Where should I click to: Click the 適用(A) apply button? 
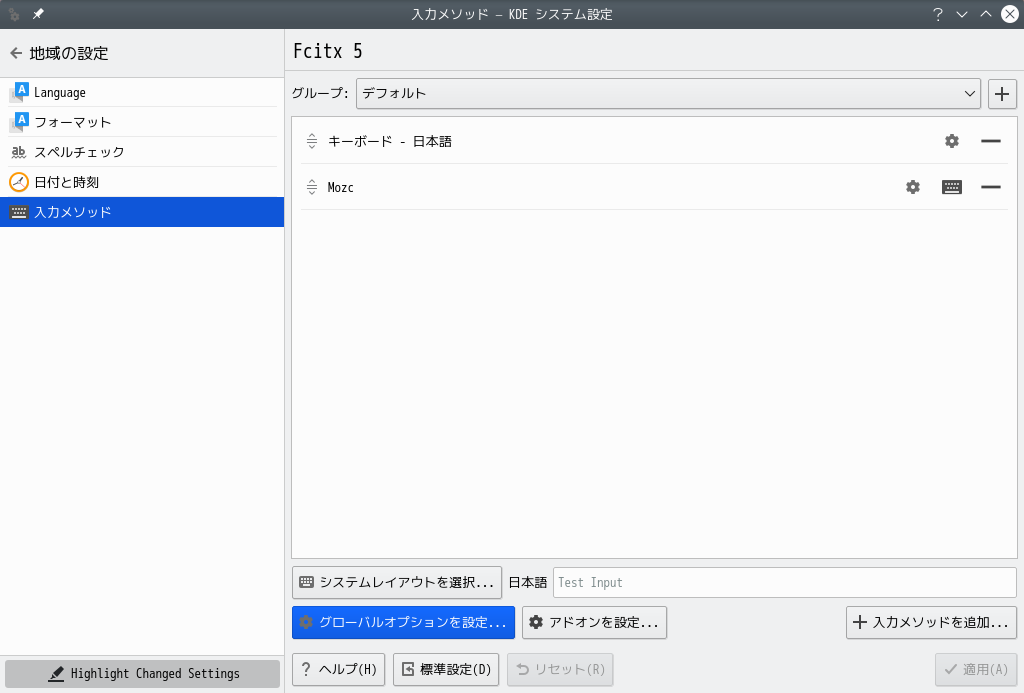click(976, 669)
